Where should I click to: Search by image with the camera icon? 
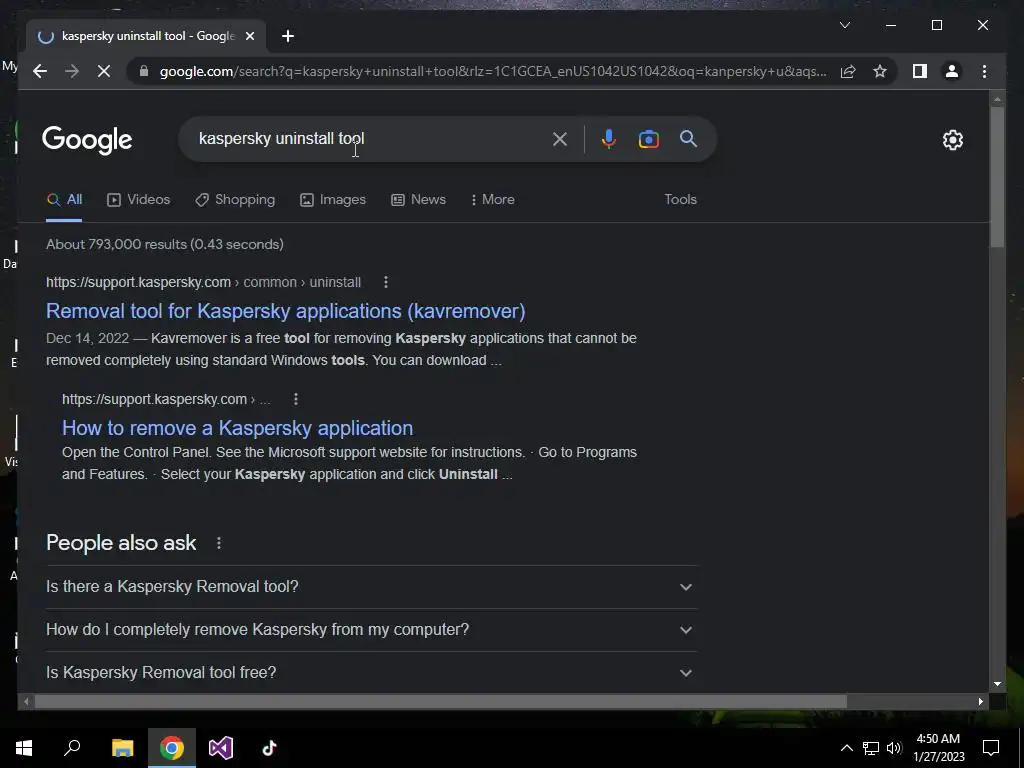tap(648, 139)
